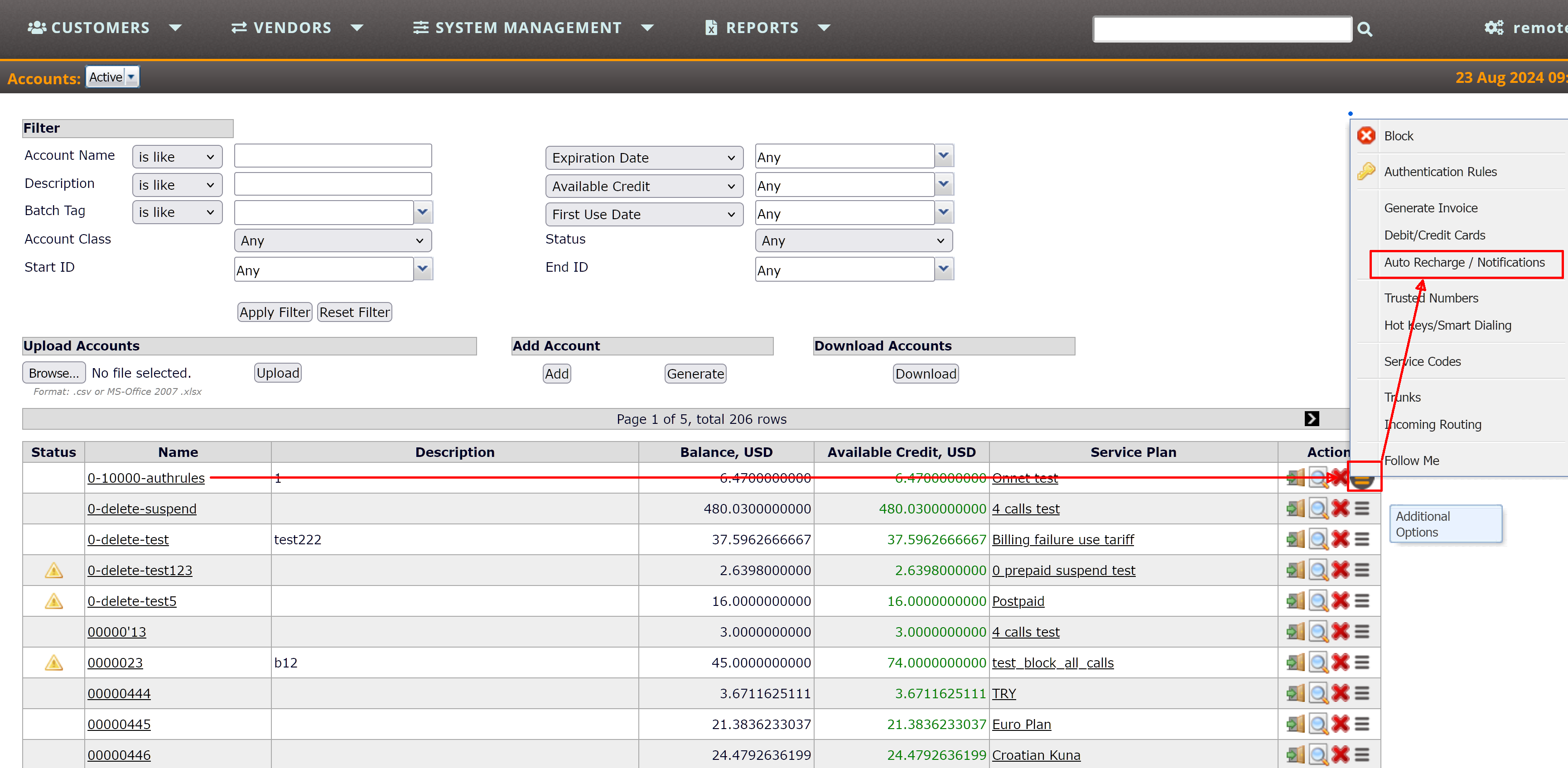
Task: Click the Account Name filter text field
Action: pos(333,156)
